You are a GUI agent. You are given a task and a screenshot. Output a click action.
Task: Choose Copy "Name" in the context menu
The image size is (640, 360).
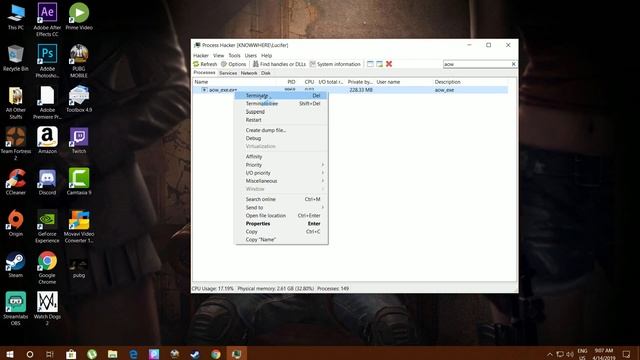(x=281, y=240)
